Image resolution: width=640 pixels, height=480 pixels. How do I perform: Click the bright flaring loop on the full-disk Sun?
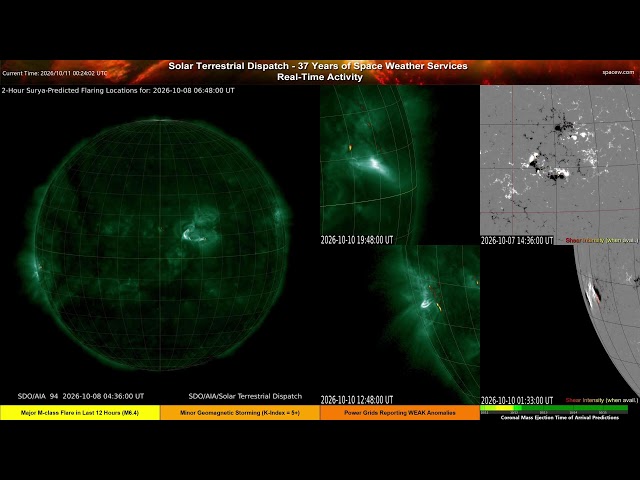pos(194,233)
